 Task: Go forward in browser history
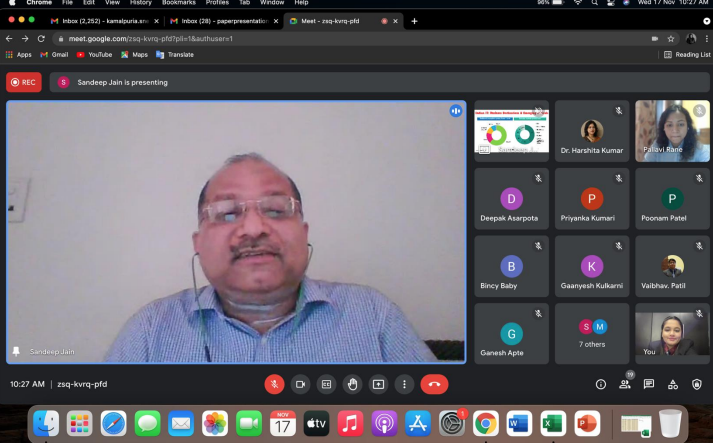pos(25,39)
